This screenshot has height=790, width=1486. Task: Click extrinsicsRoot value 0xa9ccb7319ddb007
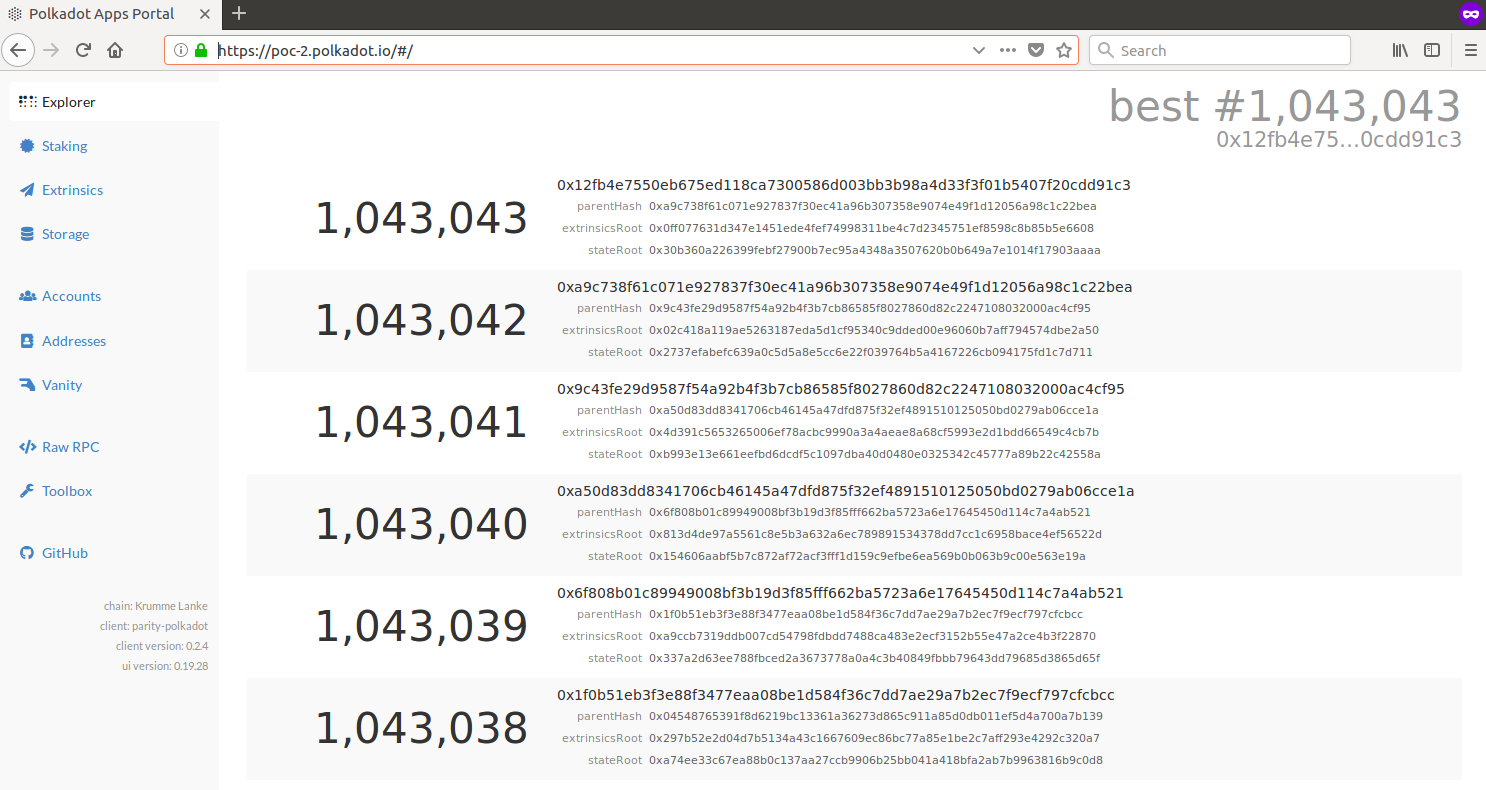point(872,636)
